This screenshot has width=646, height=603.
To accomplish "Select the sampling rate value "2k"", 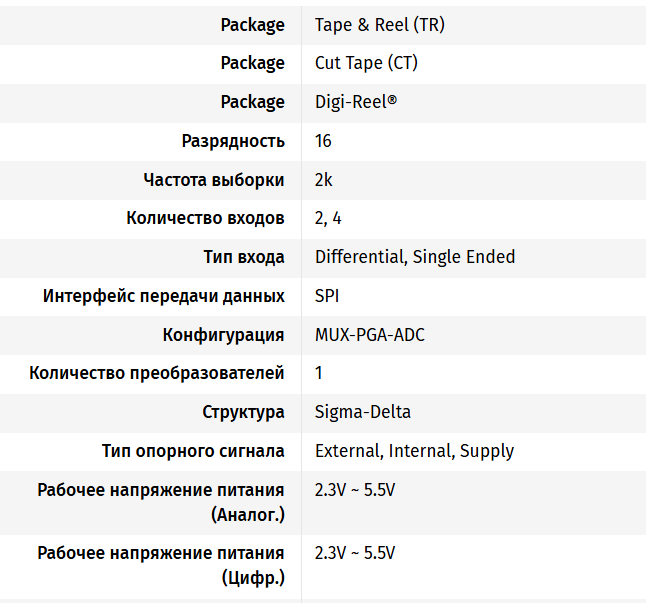I will (x=323, y=180).
